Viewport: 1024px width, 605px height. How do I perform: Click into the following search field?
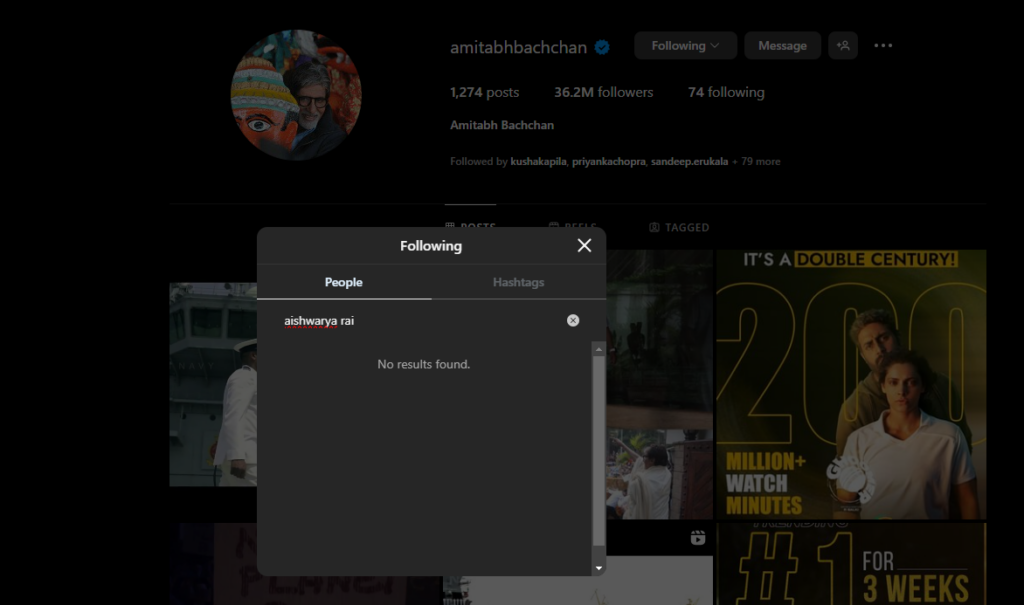pyautogui.click(x=420, y=321)
